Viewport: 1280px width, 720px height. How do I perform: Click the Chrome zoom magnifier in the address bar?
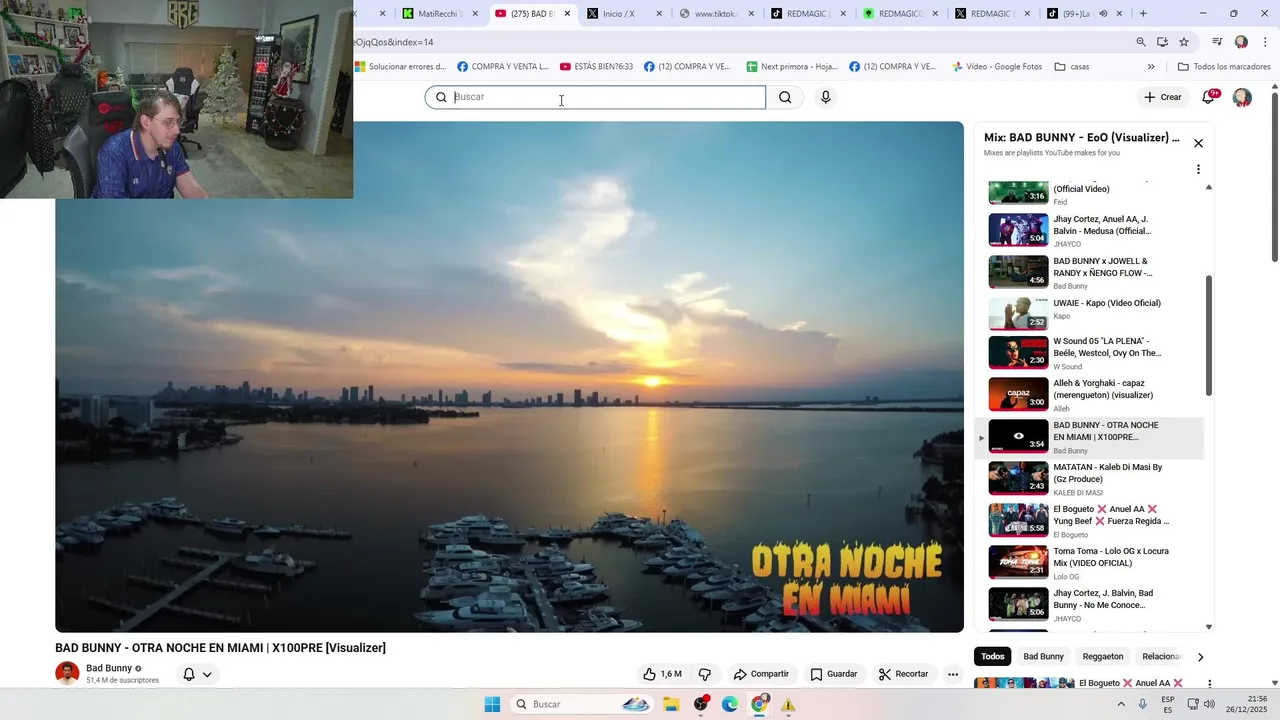(x=1141, y=42)
